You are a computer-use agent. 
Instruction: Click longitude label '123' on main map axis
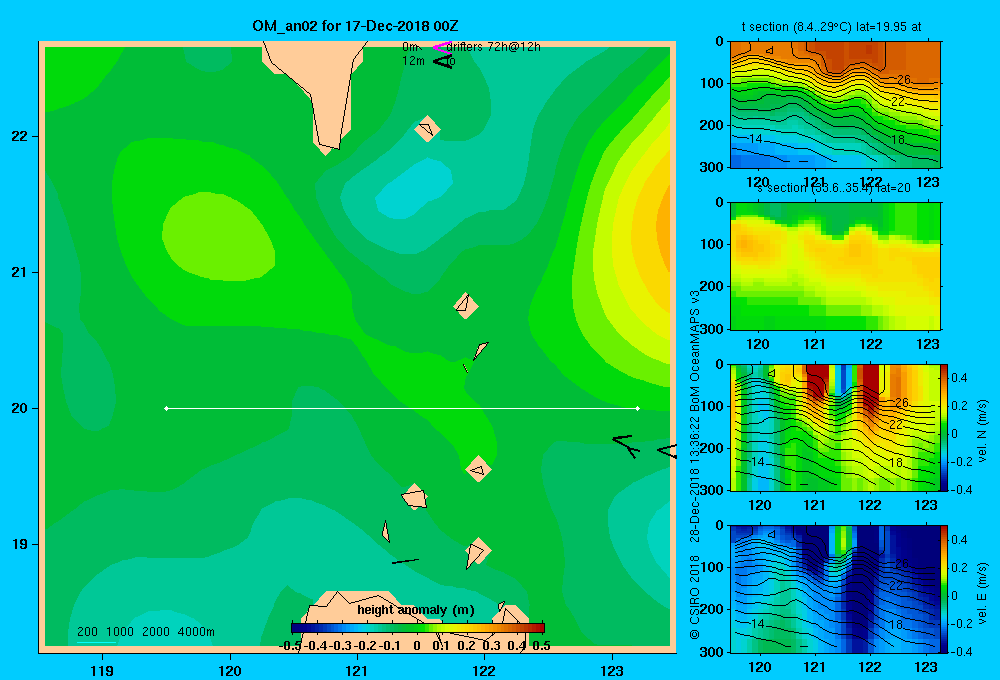[612, 670]
